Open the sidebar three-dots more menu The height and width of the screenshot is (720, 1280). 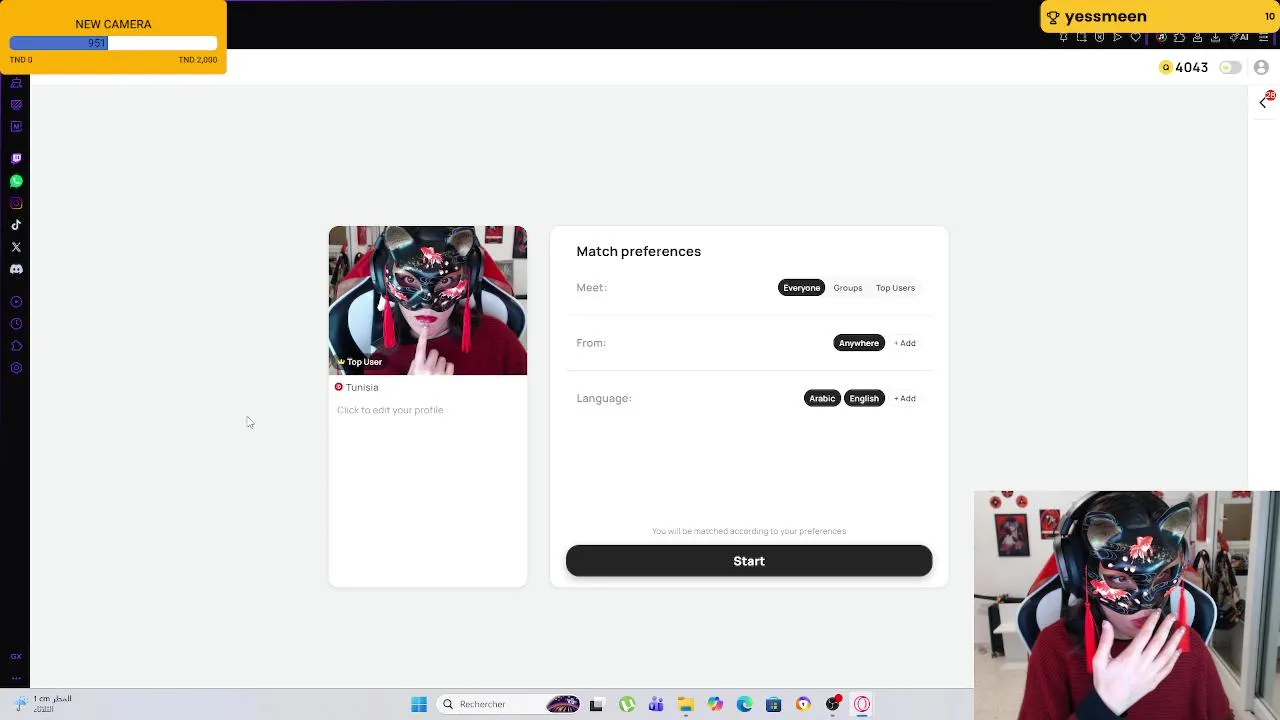click(16, 678)
